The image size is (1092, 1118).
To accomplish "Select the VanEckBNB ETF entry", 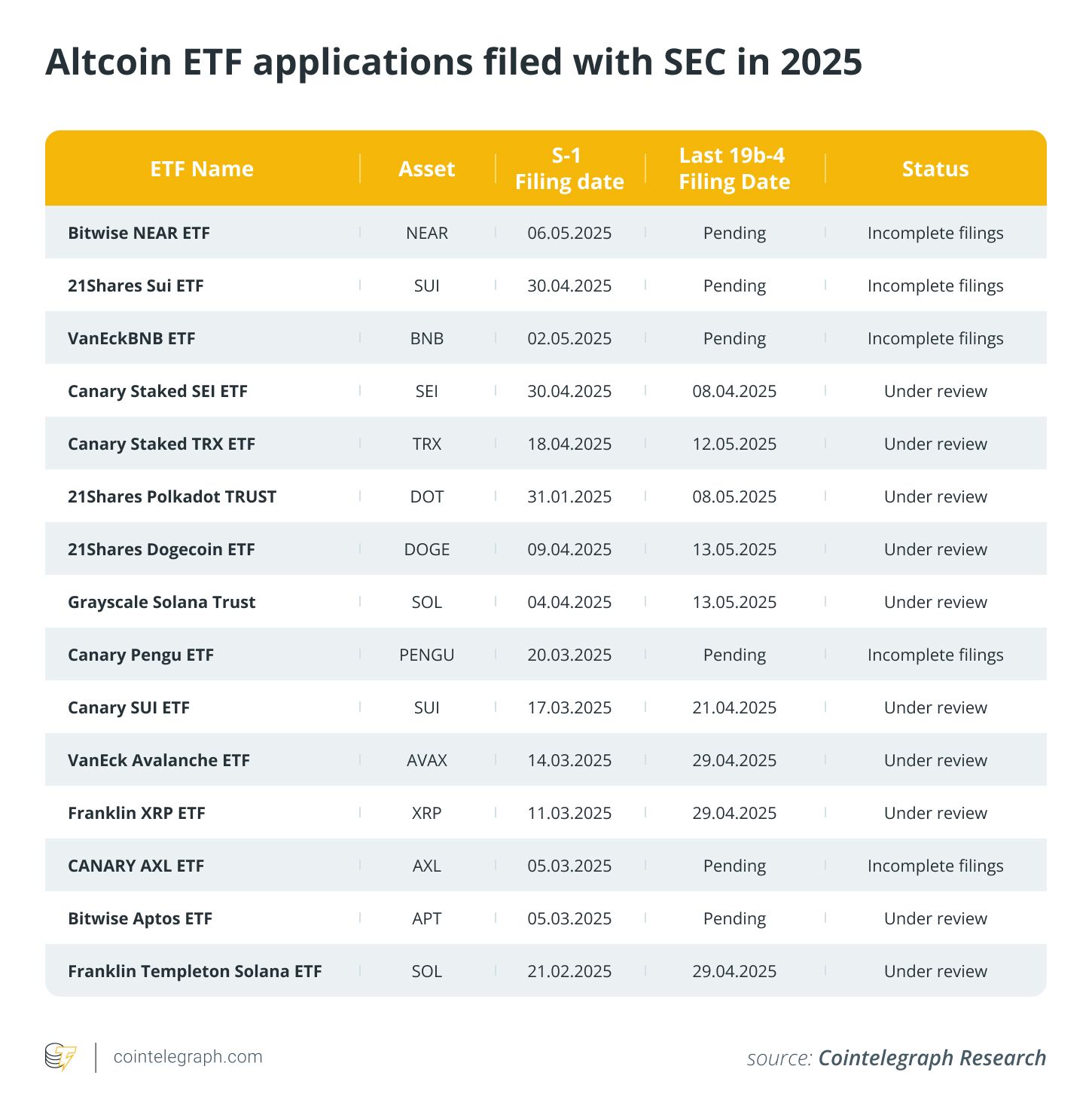I will [131, 338].
